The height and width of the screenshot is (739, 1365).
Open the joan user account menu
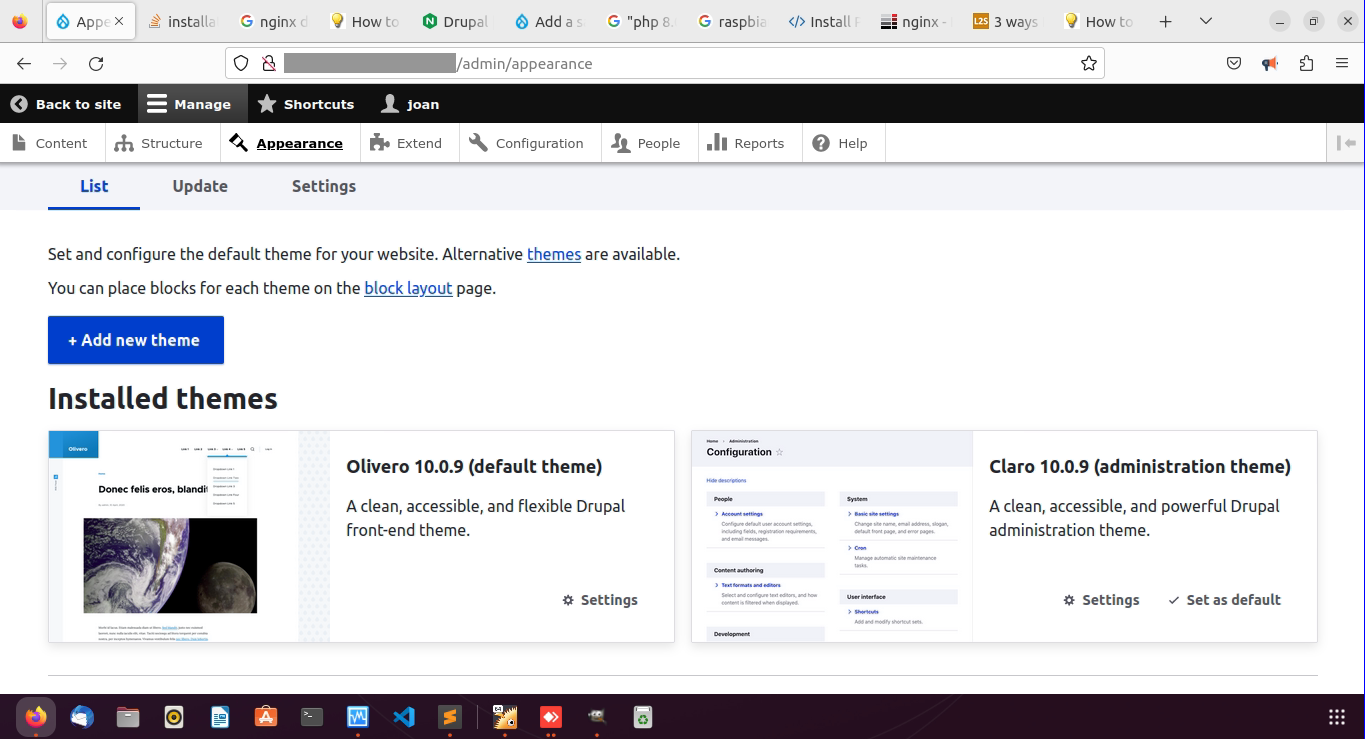click(411, 104)
